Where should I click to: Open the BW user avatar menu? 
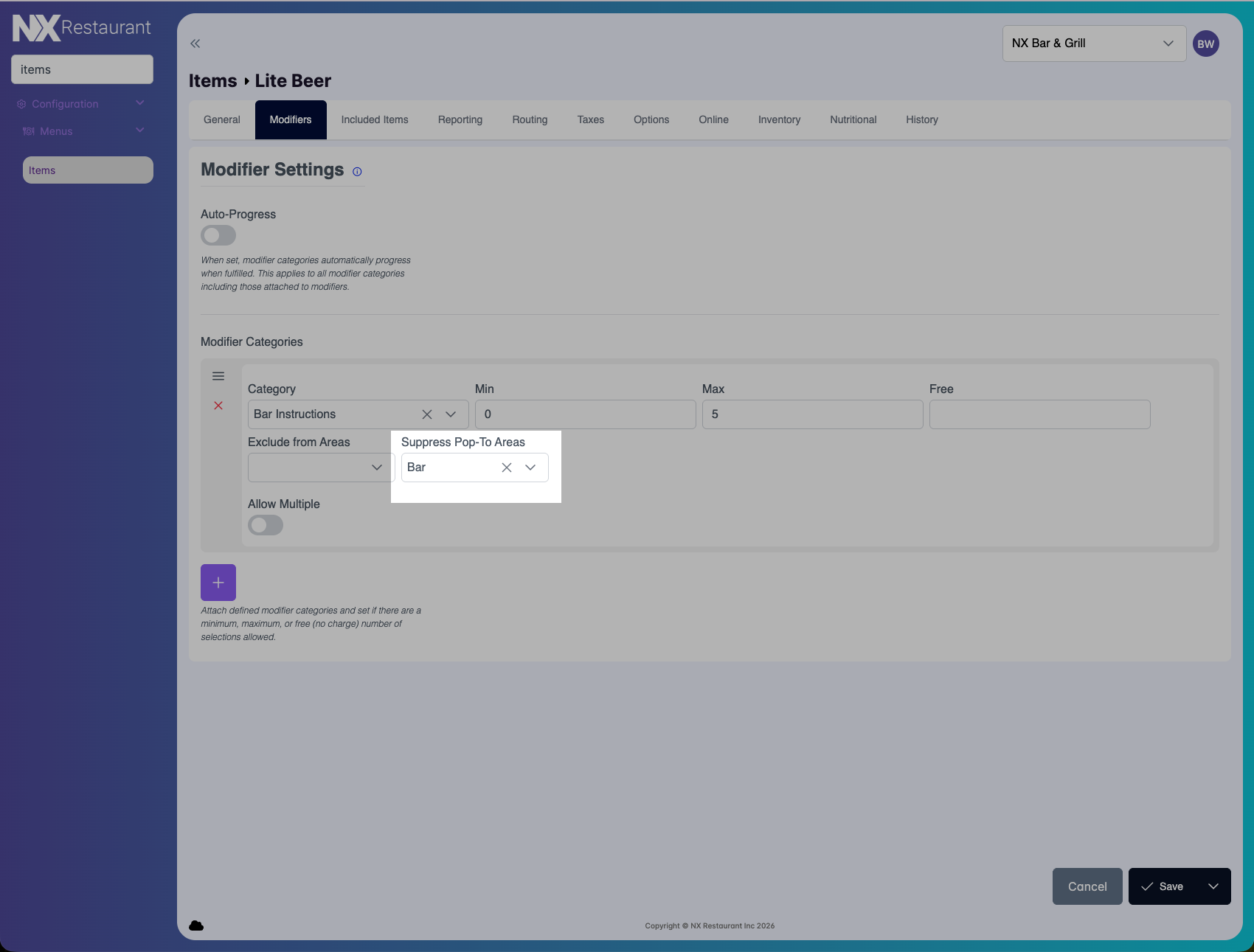(1205, 44)
